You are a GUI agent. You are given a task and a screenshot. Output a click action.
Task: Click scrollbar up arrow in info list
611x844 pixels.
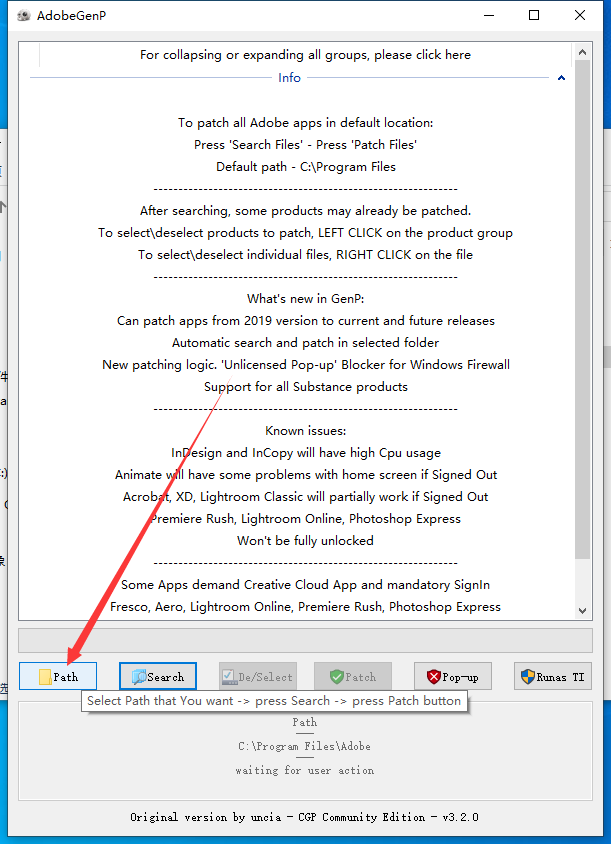click(582, 52)
